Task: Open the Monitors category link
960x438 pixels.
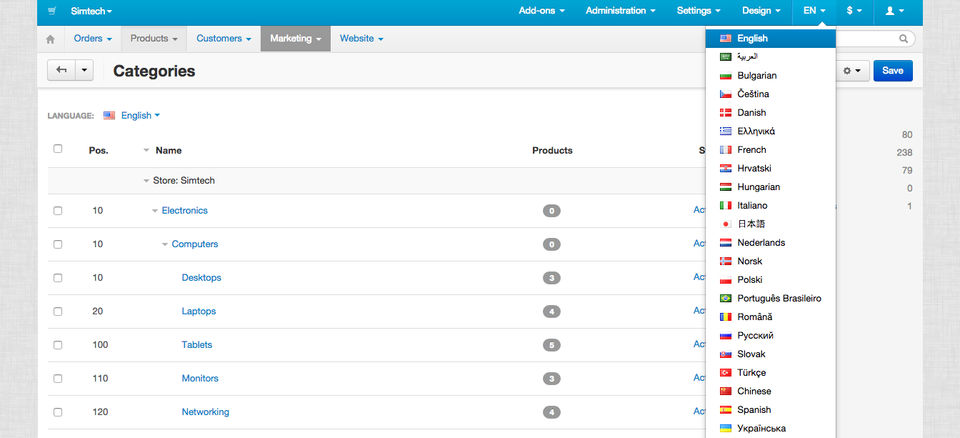Action: pos(200,378)
